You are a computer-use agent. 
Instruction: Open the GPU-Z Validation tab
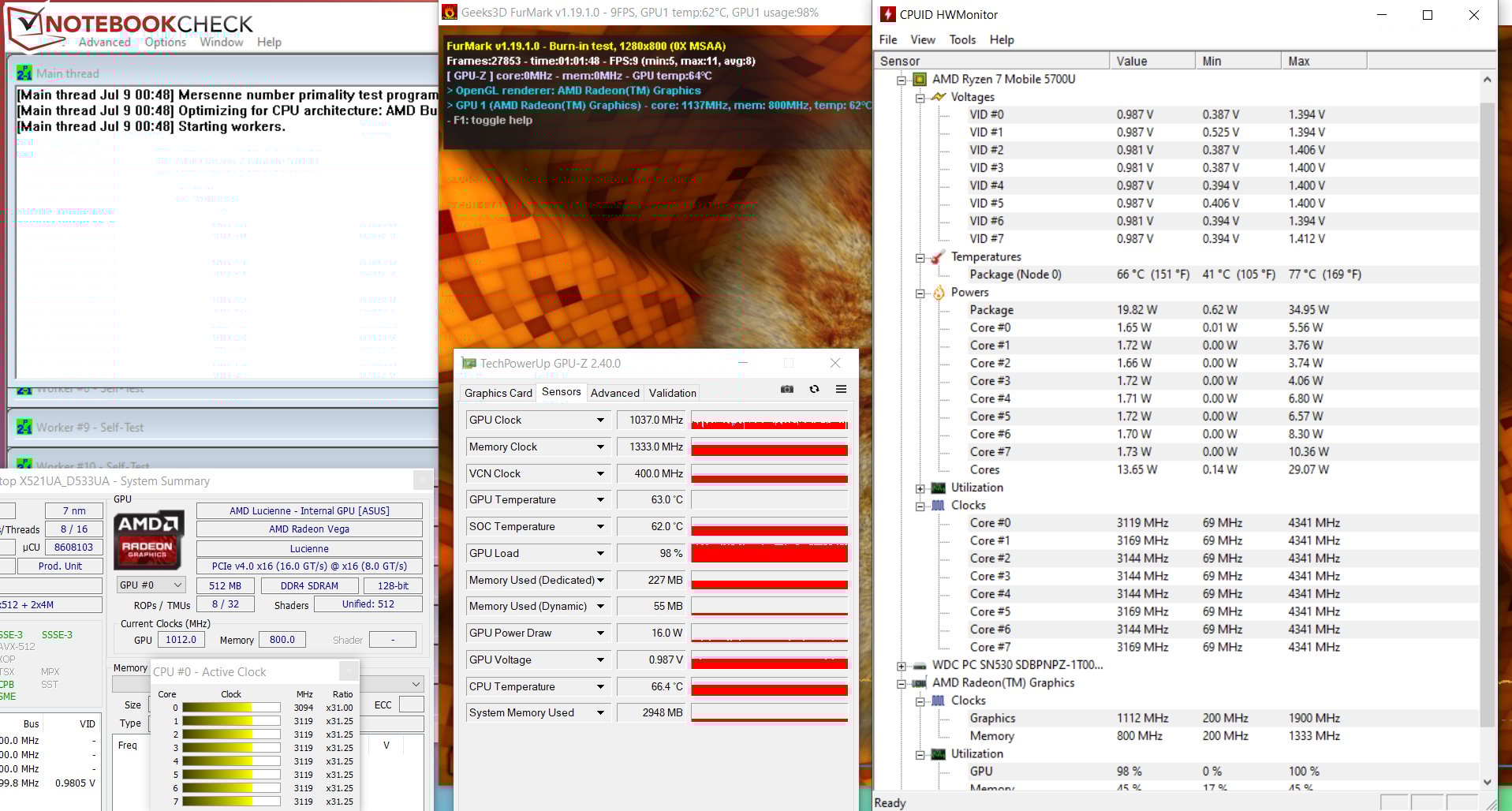pos(672,393)
